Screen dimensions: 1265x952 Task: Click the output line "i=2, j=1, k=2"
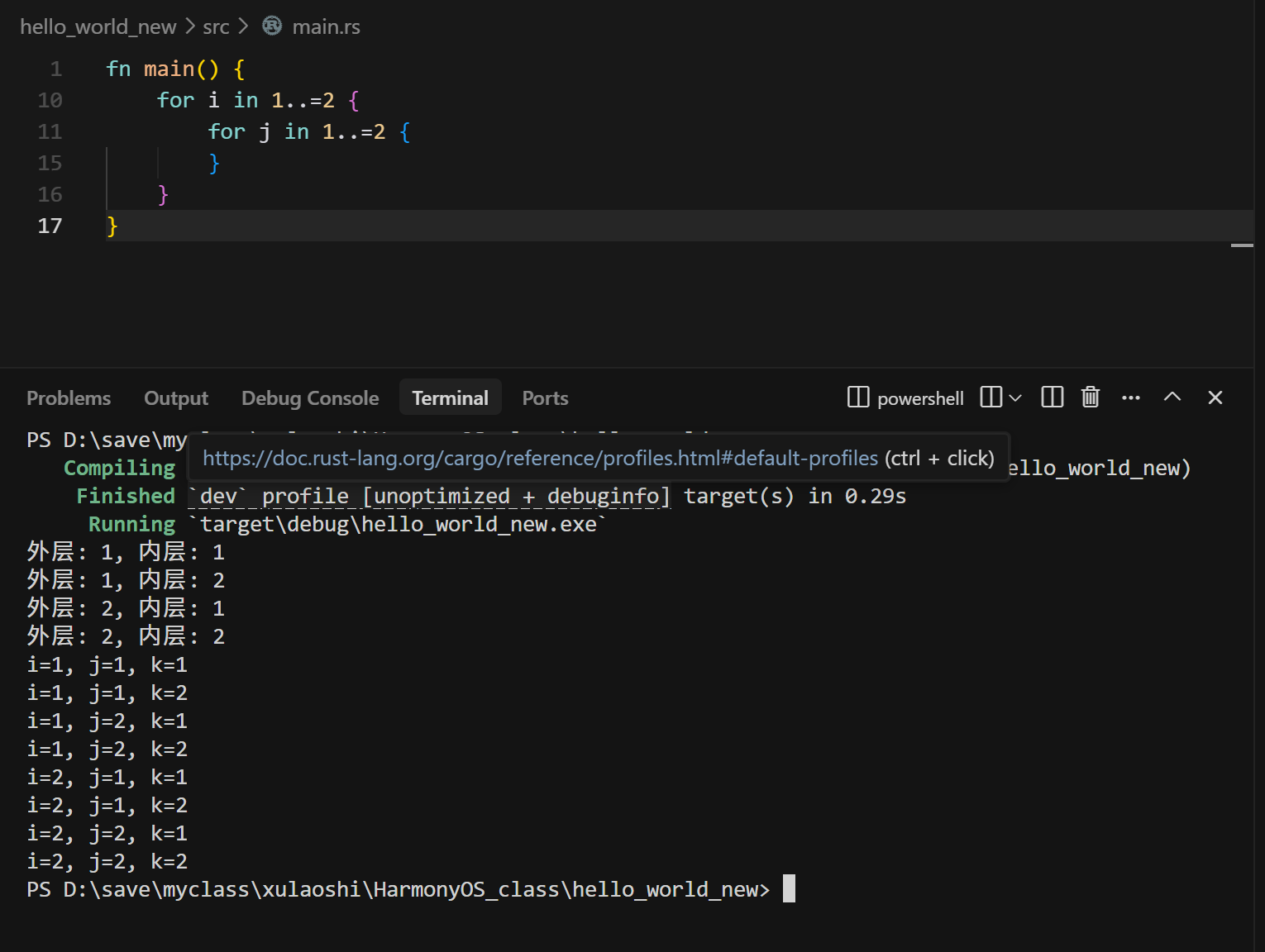click(107, 805)
